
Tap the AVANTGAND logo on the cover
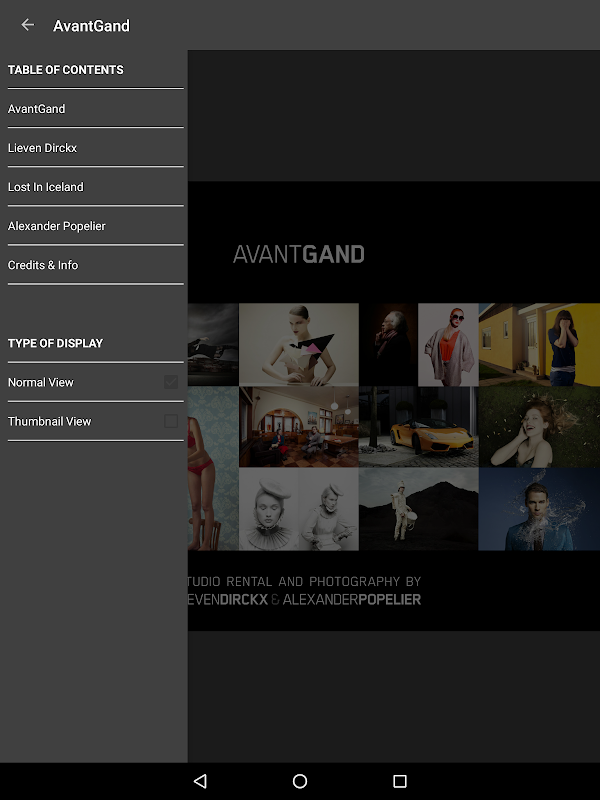coord(298,254)
